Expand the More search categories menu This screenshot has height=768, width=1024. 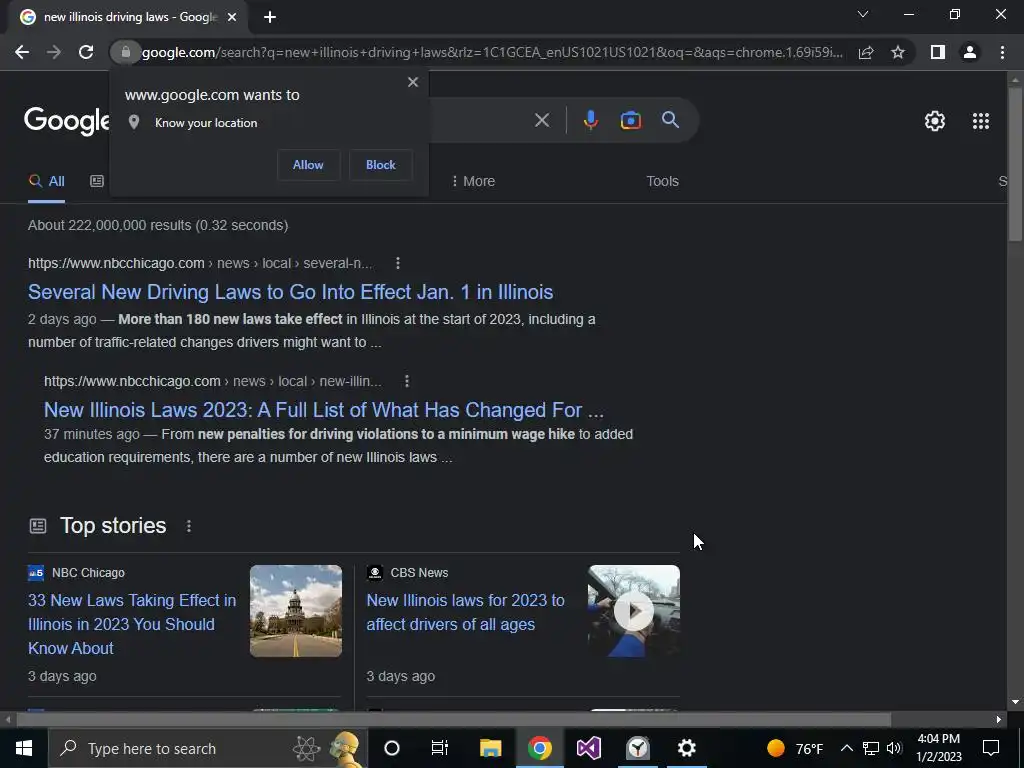pyautogui.click(x=473, y=182)
